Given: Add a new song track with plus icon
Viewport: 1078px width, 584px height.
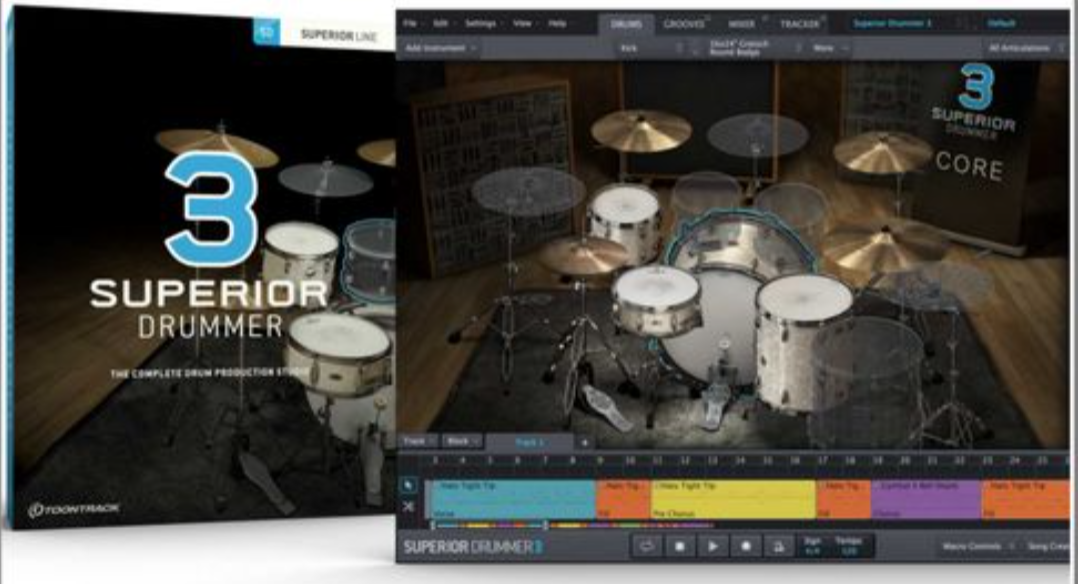Looking at the screenshot, I should pyautogui.click(x=584, y=442).
